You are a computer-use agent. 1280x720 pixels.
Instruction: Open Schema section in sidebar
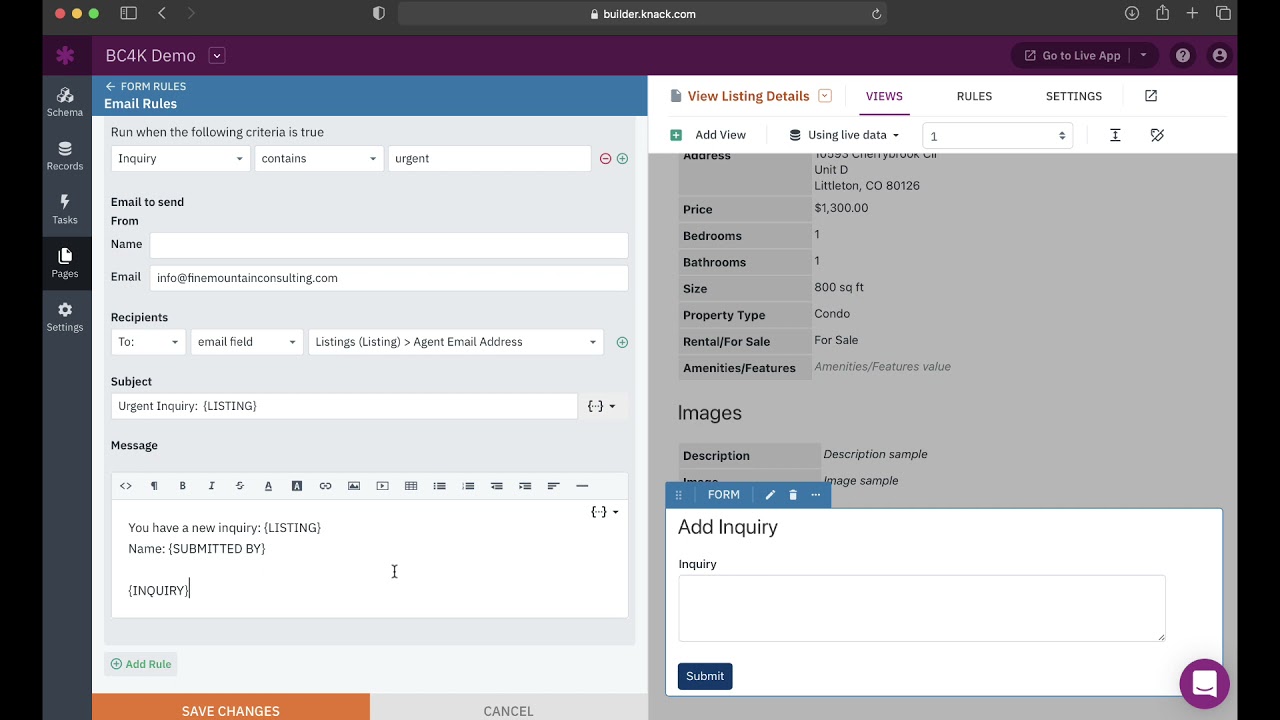coord(65,102)
